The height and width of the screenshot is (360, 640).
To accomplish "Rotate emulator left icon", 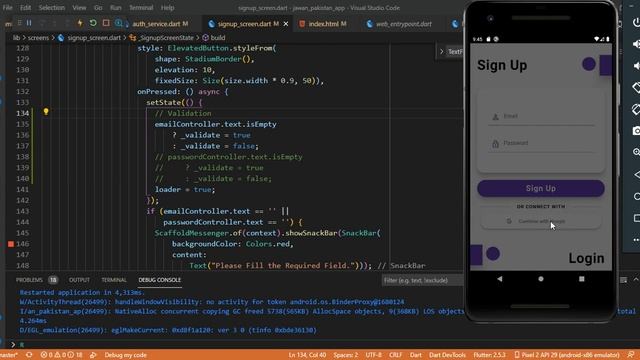I will point(636,87).
